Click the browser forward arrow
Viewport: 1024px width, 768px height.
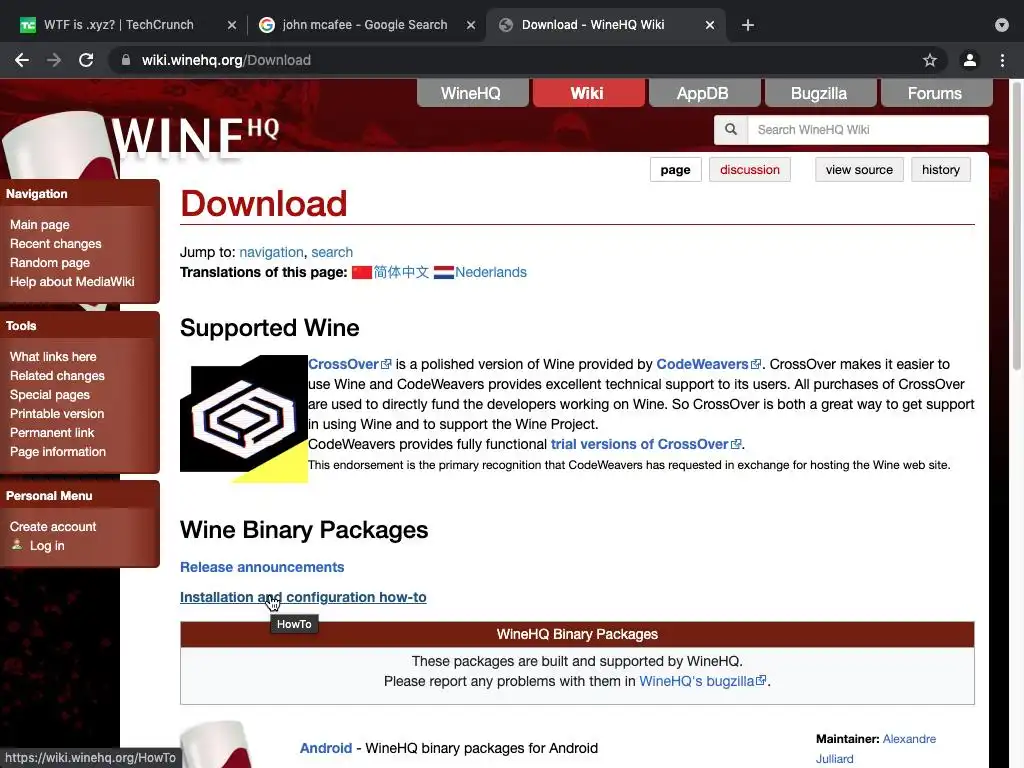click(54, 60)
